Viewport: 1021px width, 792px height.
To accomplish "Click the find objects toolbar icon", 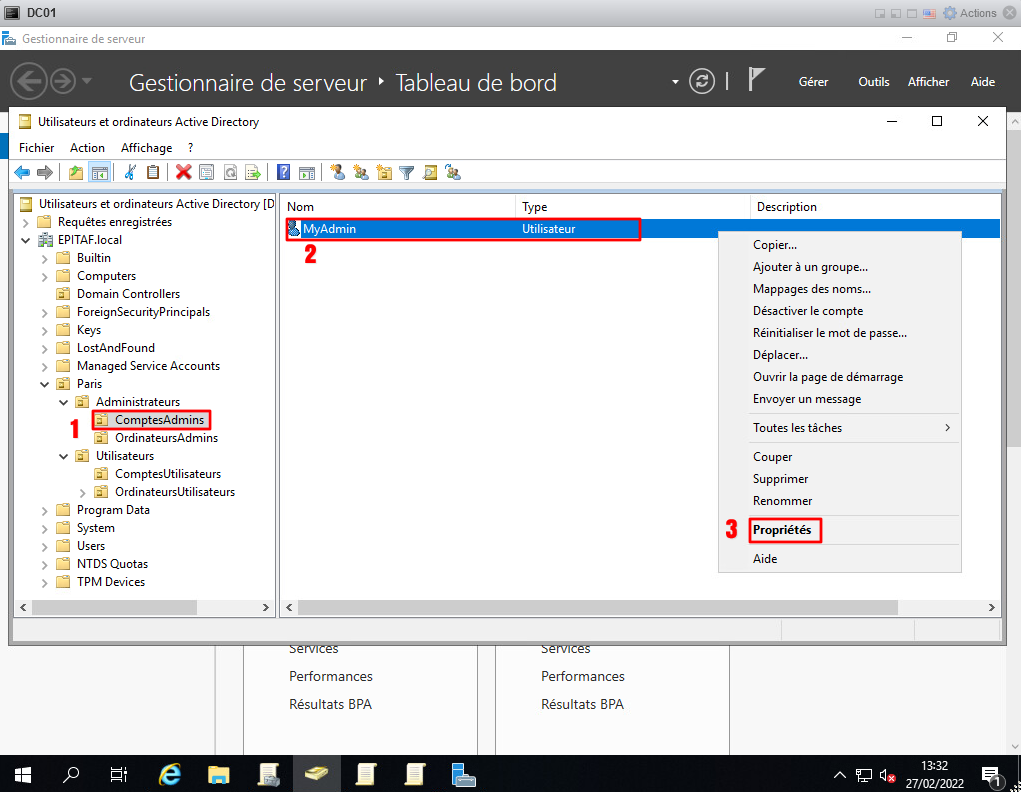I will 430,172.
